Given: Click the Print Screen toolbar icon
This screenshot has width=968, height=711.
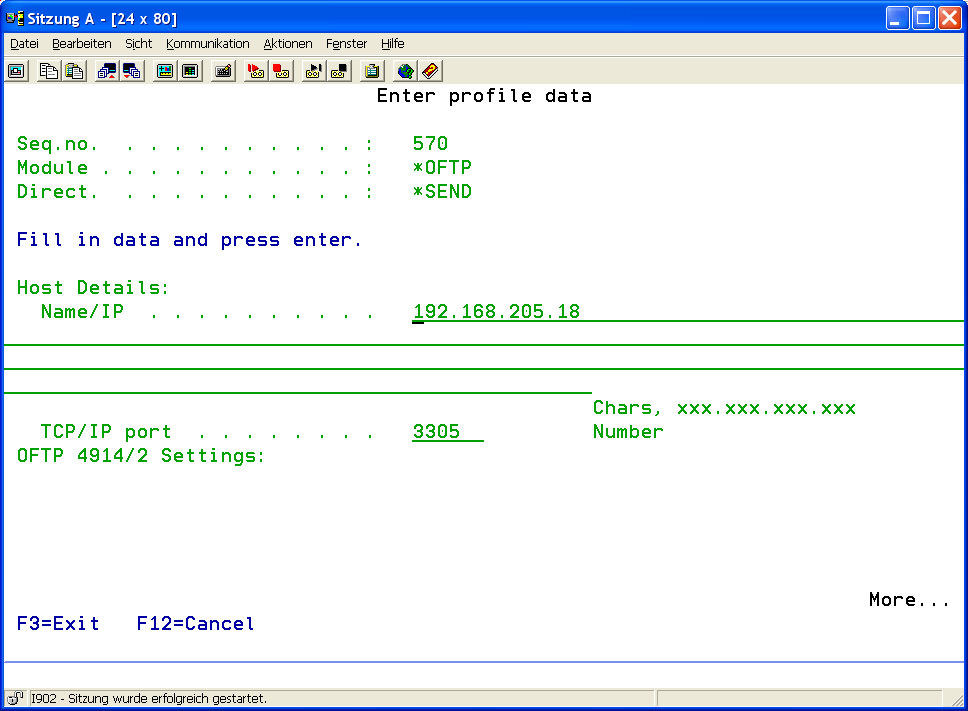Looking at the screenshot, I should coord(17,71).
